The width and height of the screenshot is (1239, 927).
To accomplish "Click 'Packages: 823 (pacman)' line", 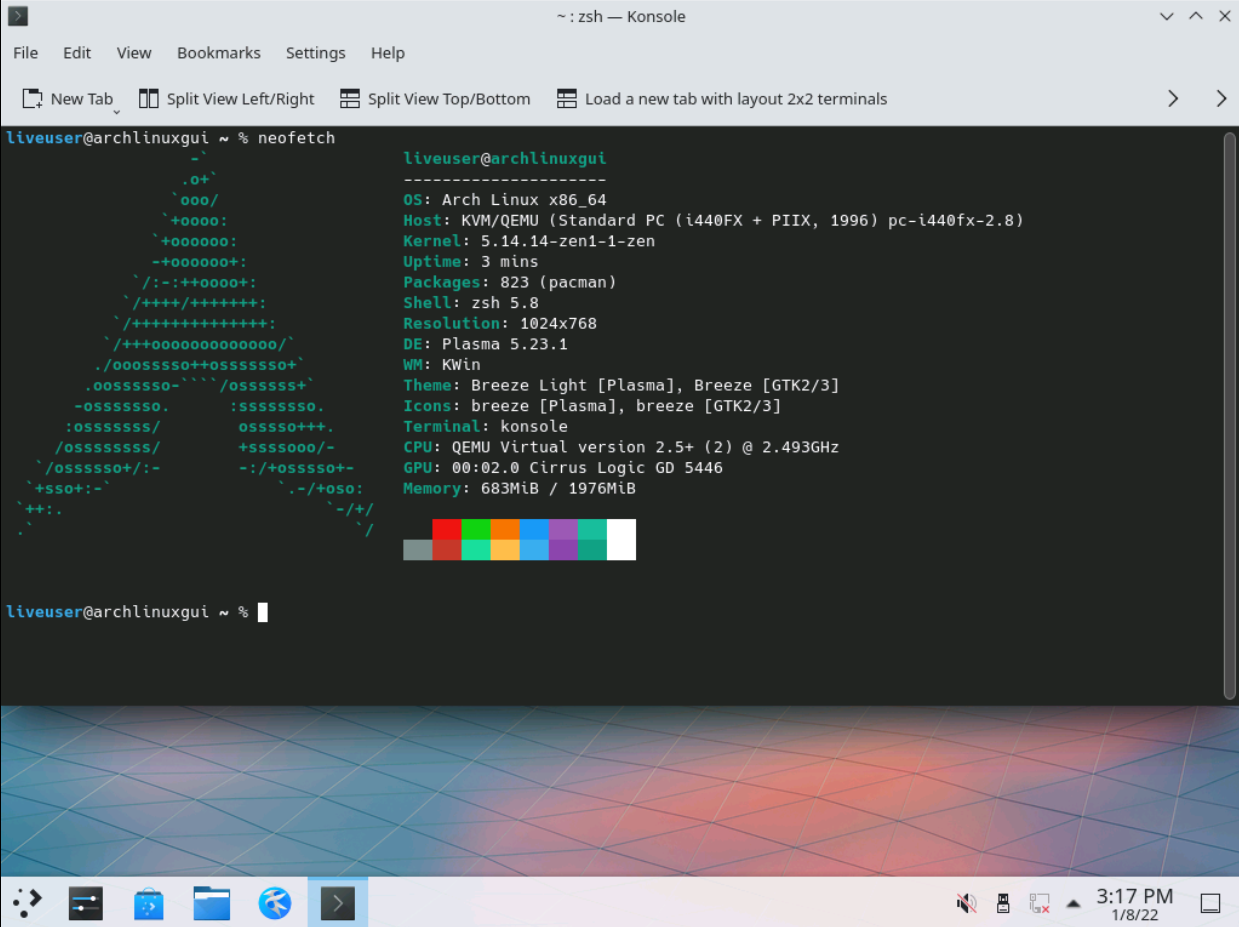I will pos(510,282).
